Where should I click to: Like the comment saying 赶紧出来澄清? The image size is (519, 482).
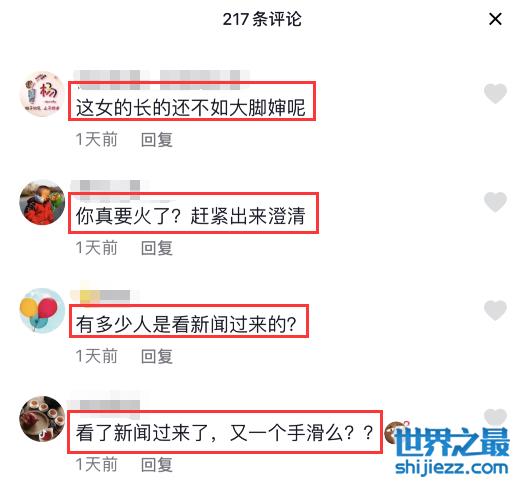[x=495, y=201]
